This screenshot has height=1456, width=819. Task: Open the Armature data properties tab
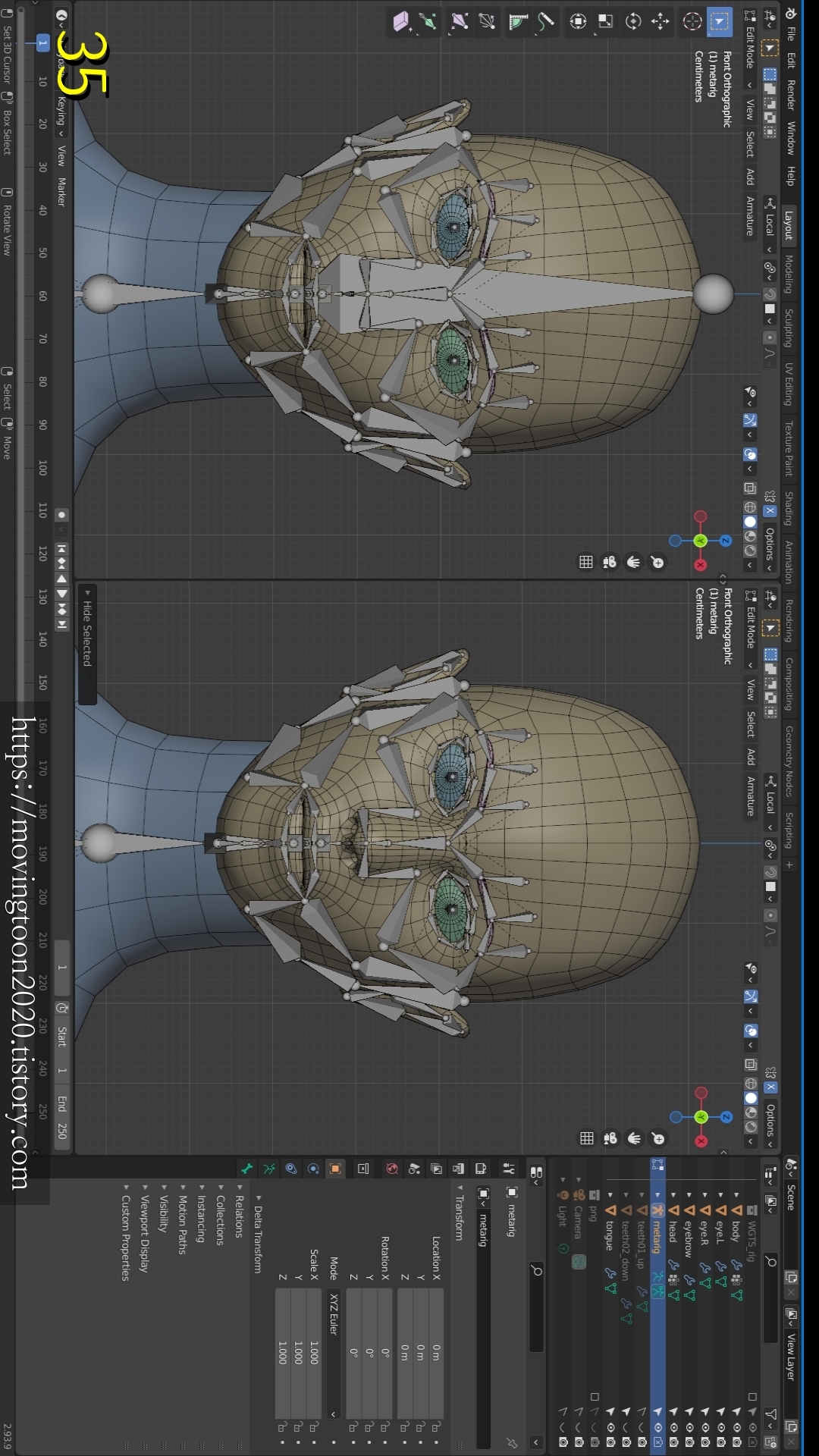[x=268, y=1169]
